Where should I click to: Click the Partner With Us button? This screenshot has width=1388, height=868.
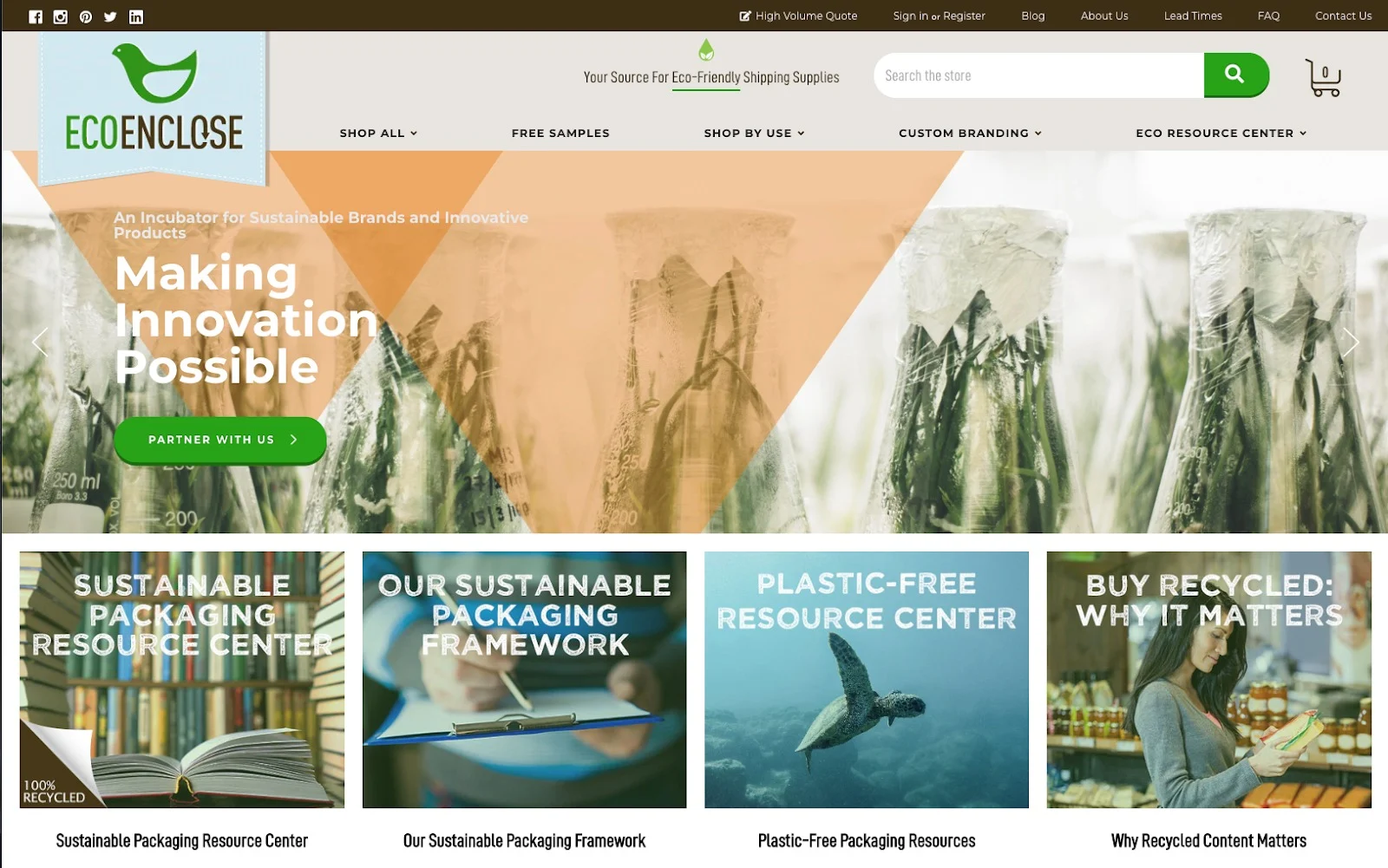(220, 440)
